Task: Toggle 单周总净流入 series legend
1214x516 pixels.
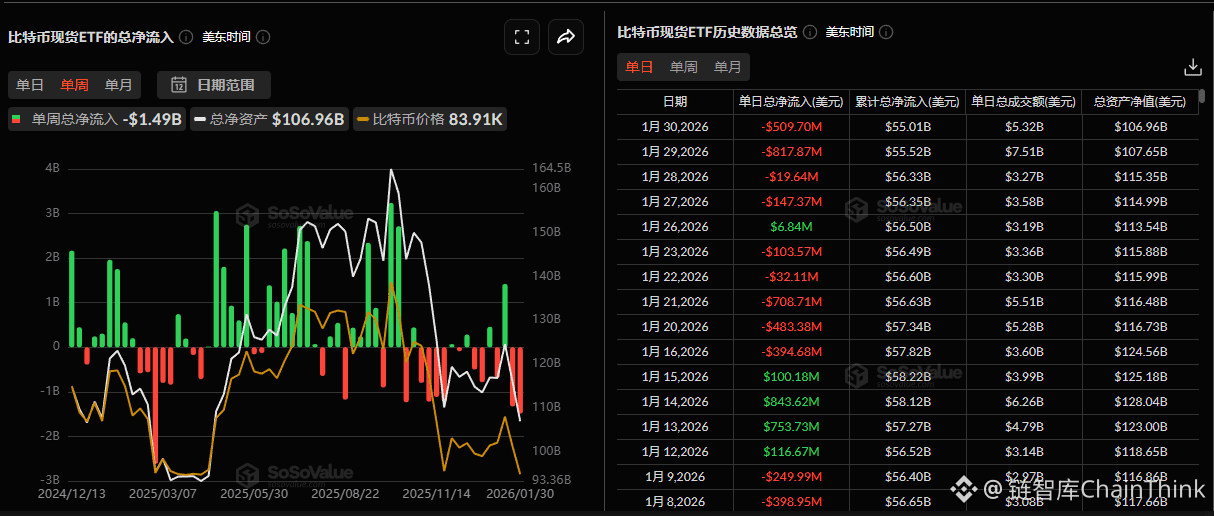Action: click(97, 120)
